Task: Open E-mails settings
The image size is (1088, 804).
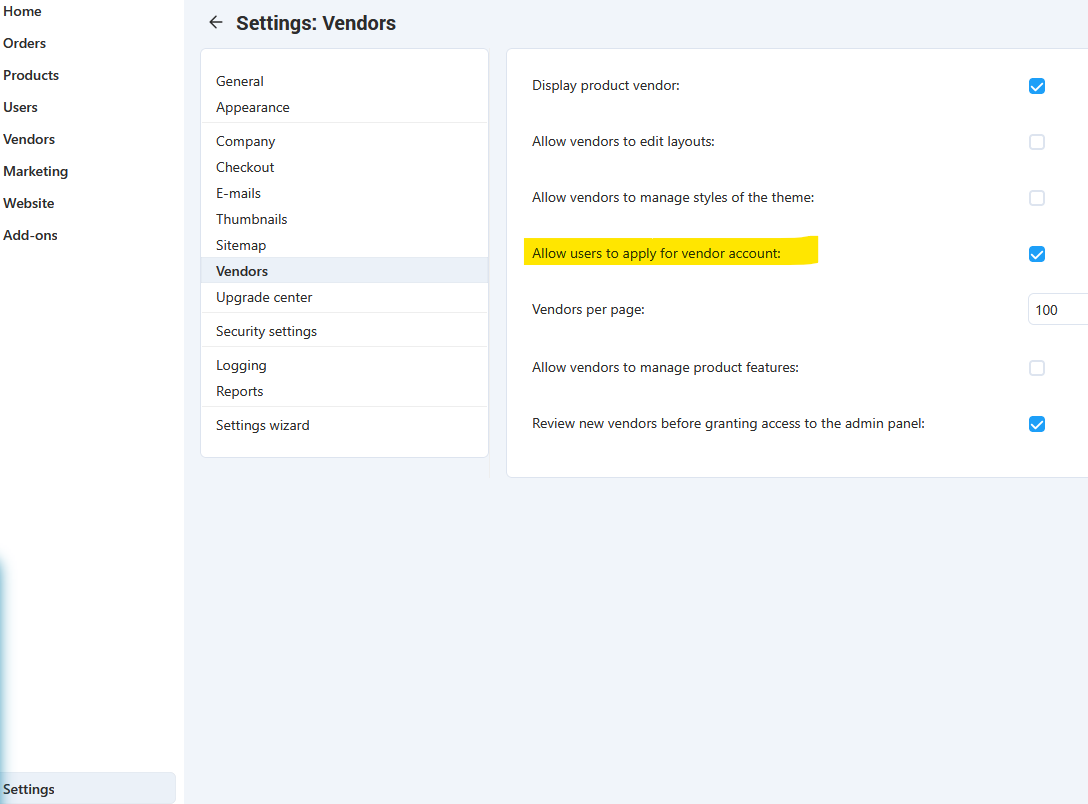Action: coord(239,193)
